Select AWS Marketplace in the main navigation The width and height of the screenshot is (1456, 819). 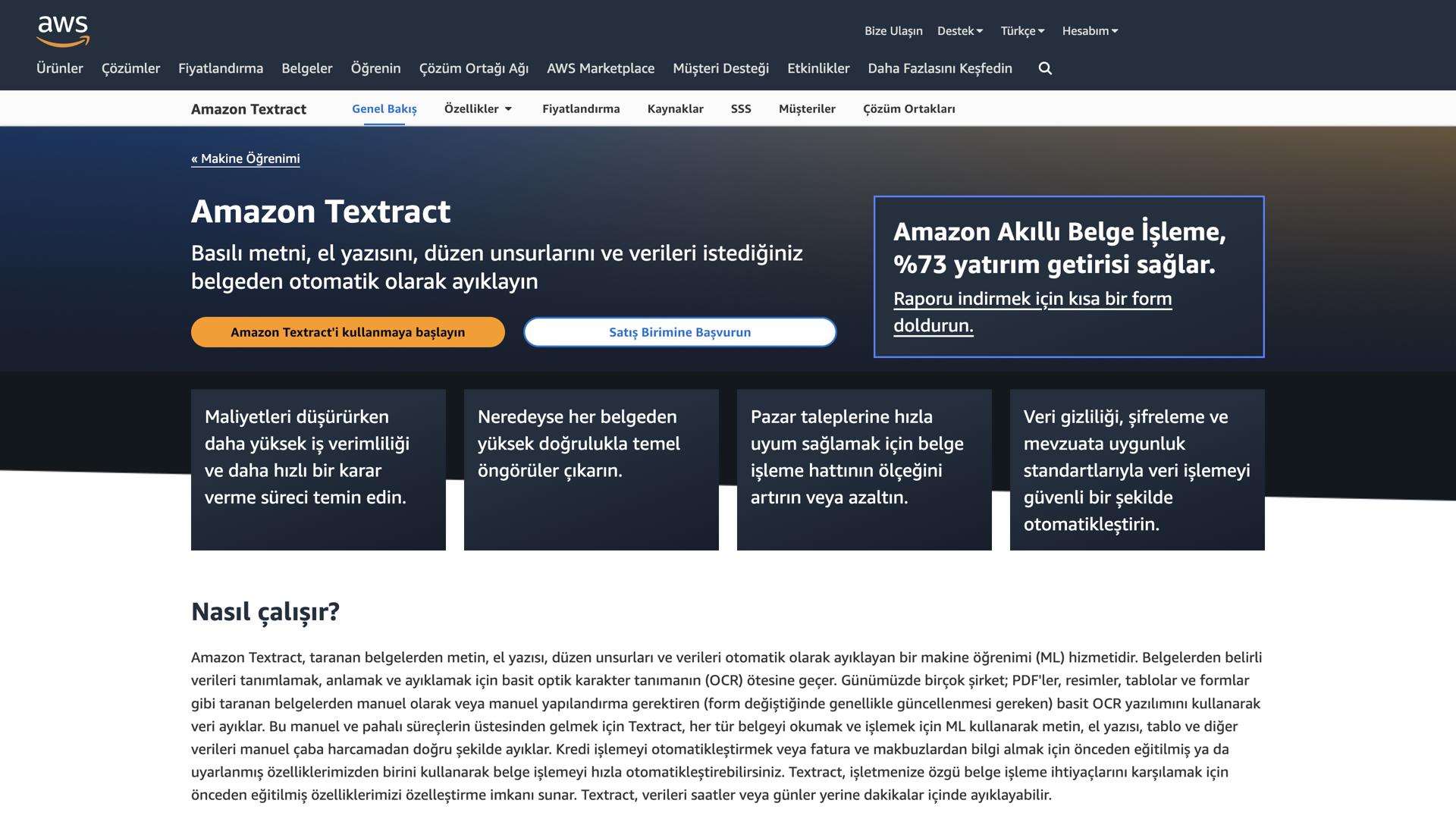pos(601,68)
